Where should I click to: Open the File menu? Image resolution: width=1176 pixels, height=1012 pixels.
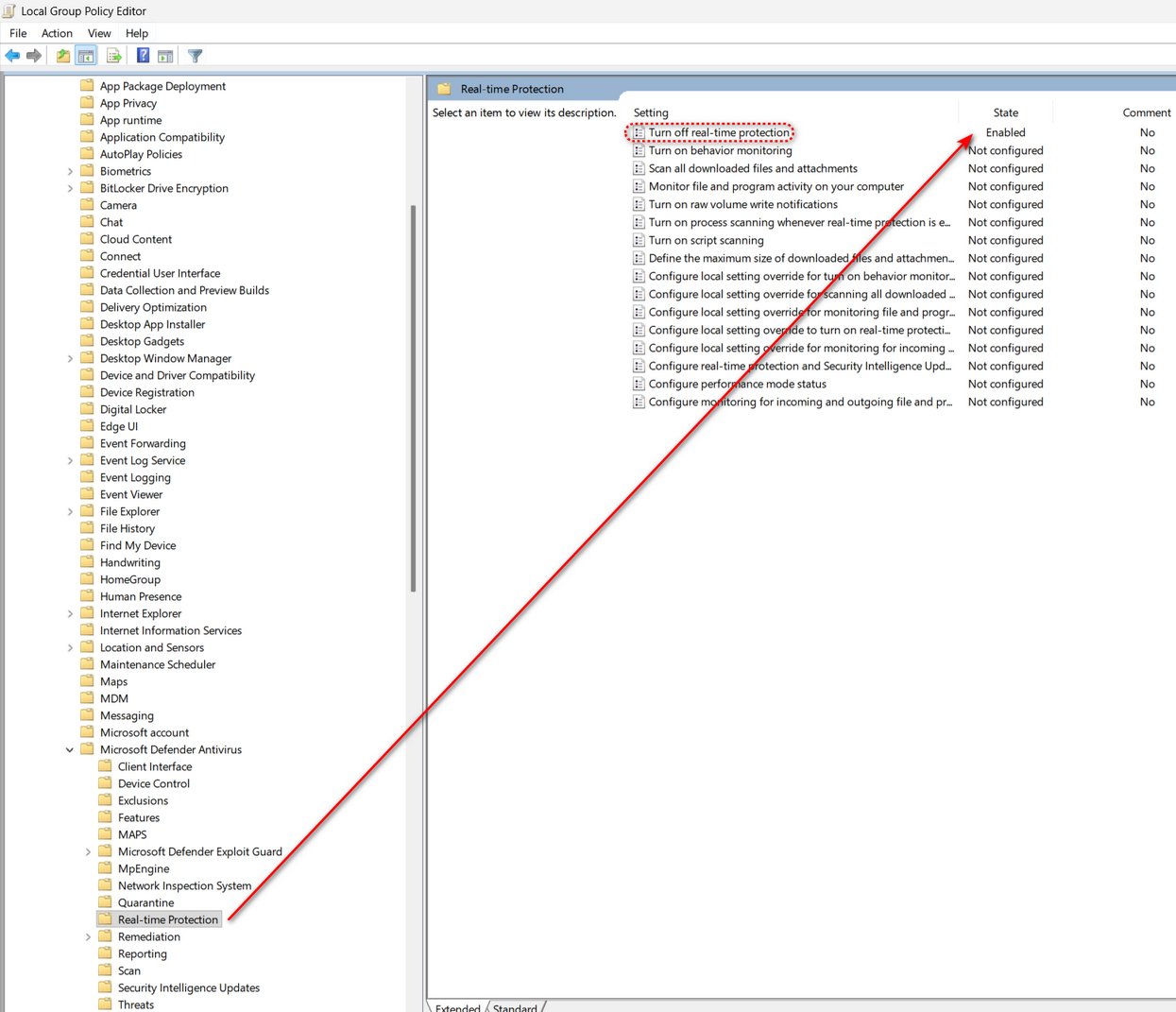coord(18,33)
